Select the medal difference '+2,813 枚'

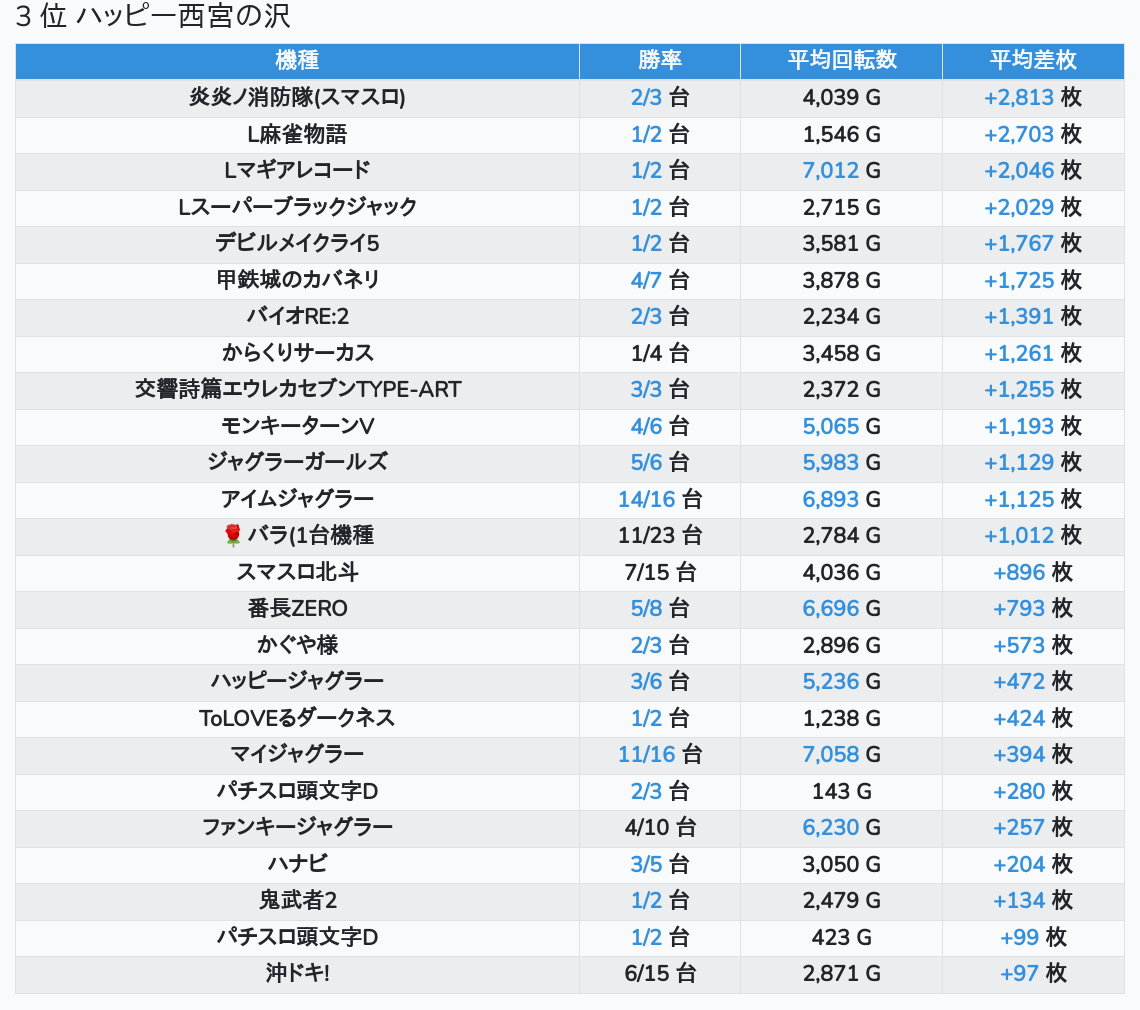1033,97
